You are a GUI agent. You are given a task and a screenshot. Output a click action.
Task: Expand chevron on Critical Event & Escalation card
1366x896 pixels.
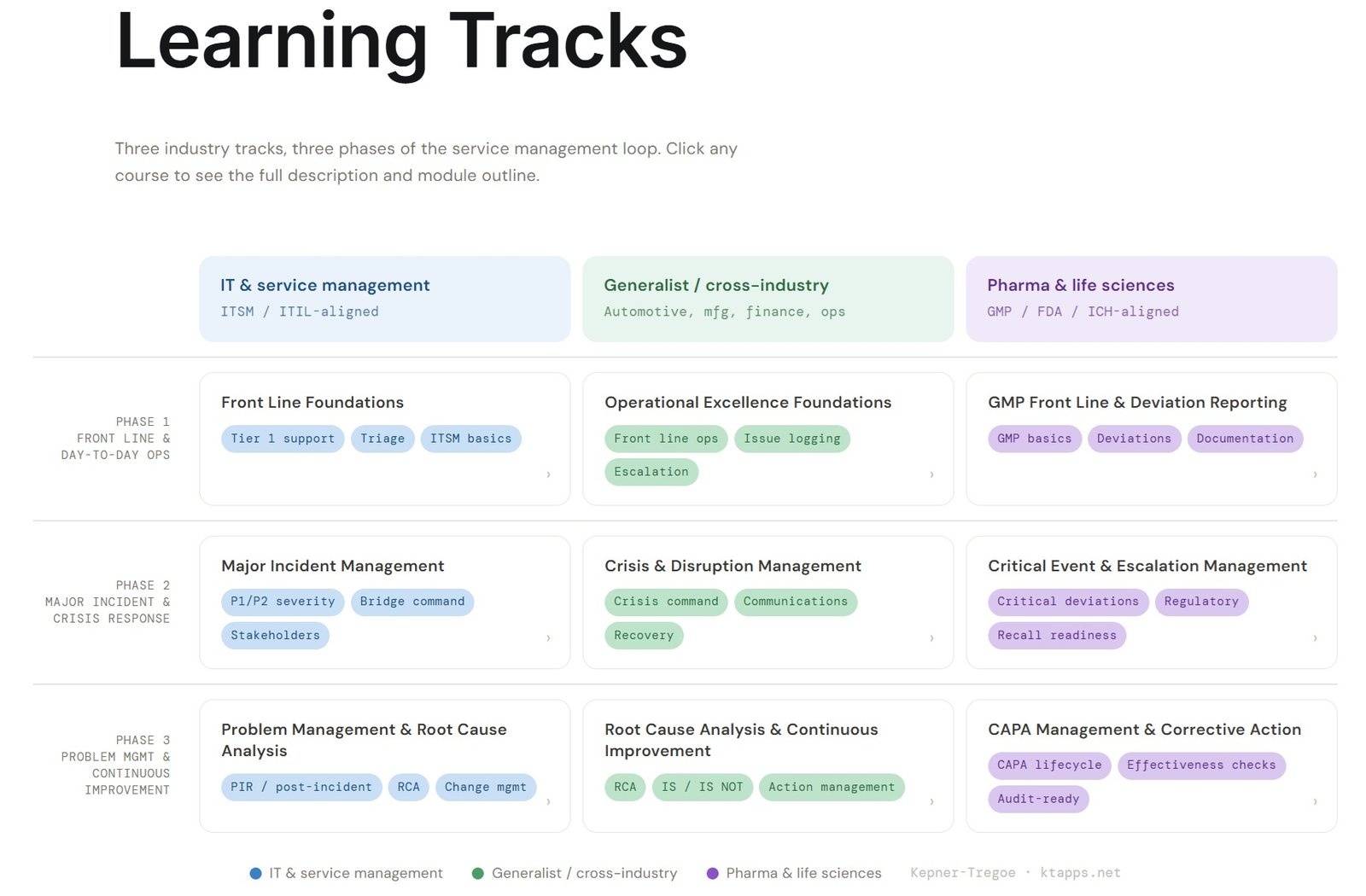point(1315,638)
